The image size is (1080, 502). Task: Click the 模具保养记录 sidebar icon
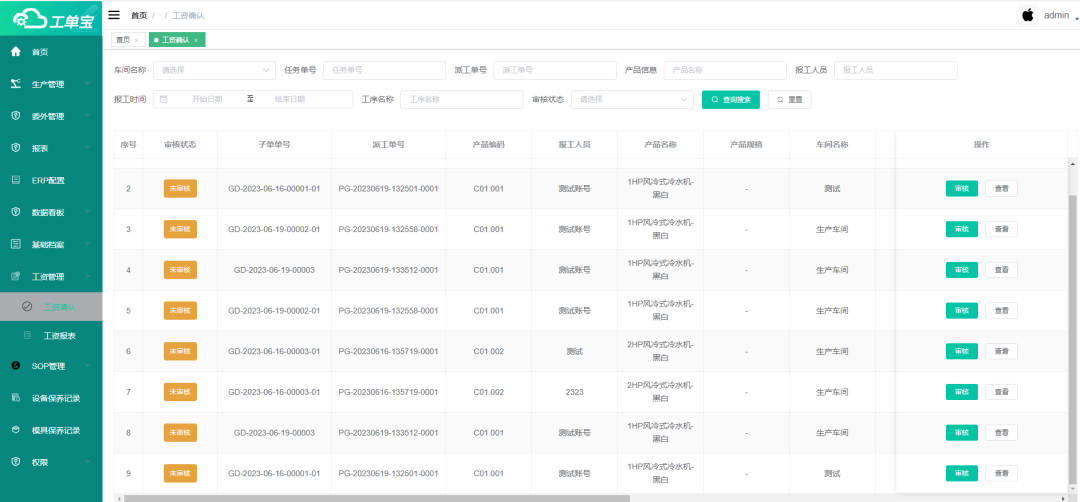[15, 430]
